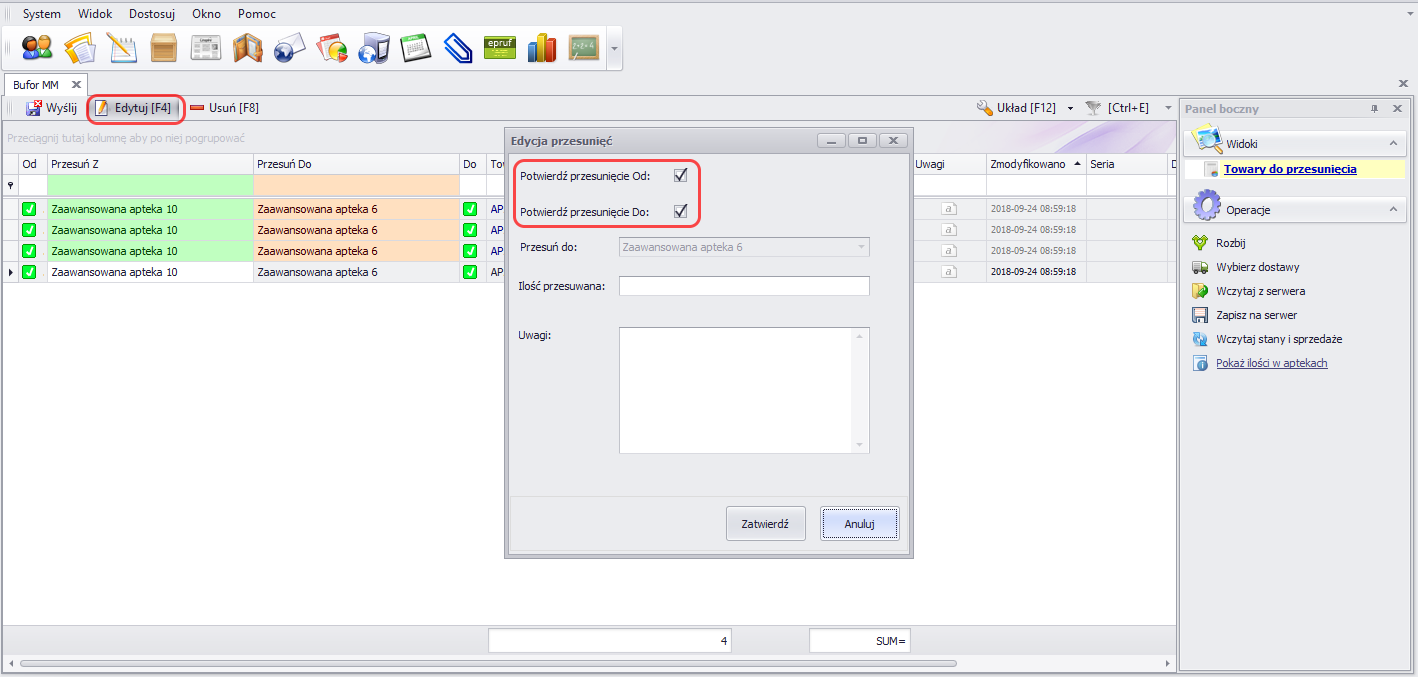This screenshot has width=1418, height=677.
Task: Open the Przesuń do dropdown
Action: tap(860, 247)
